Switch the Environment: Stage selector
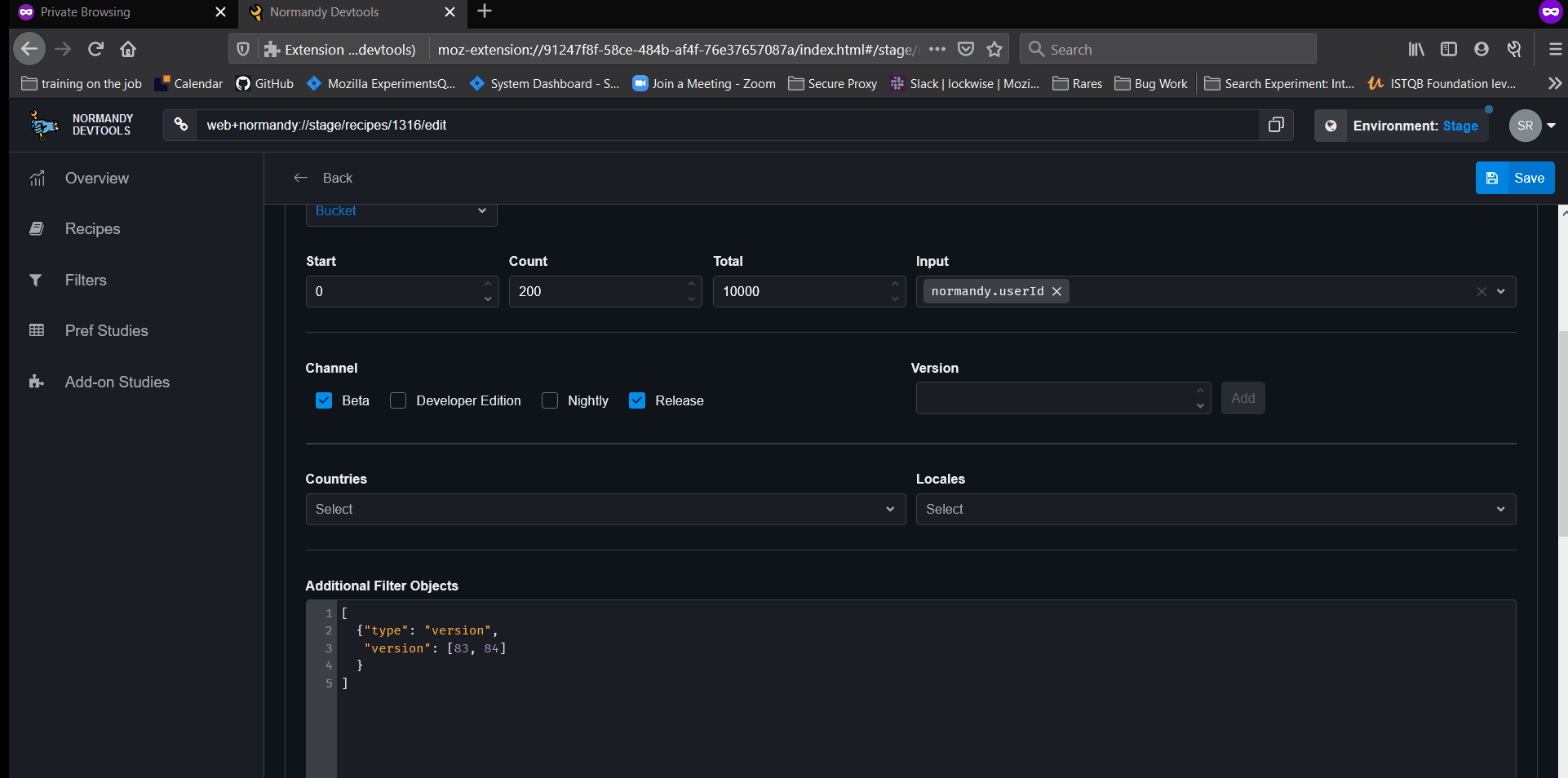Viewport: 1568px width, 778px height. tap(1402, 126)
